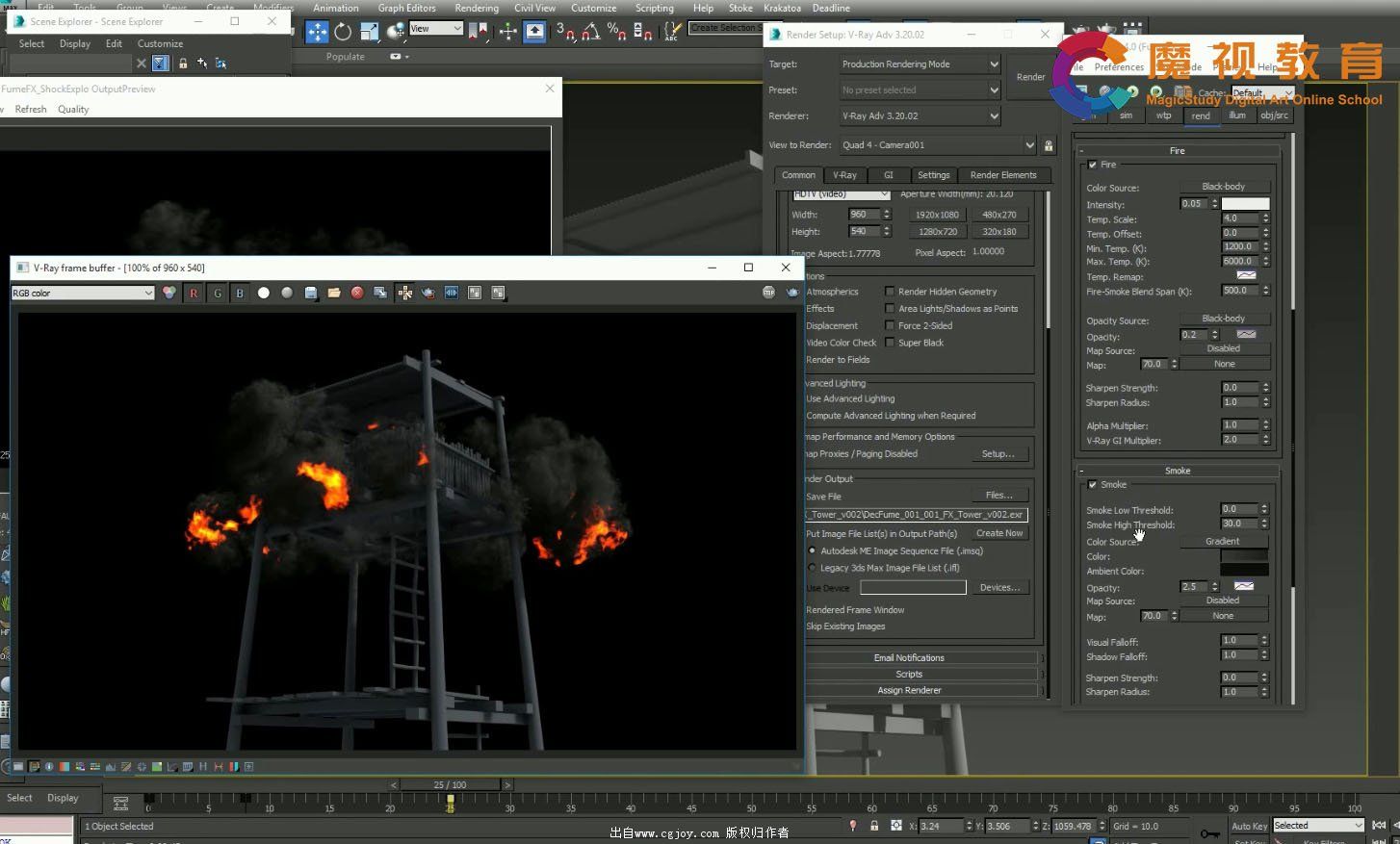
Task: Switch to the illum tab in FumeFX
Action: [1237, 115]
